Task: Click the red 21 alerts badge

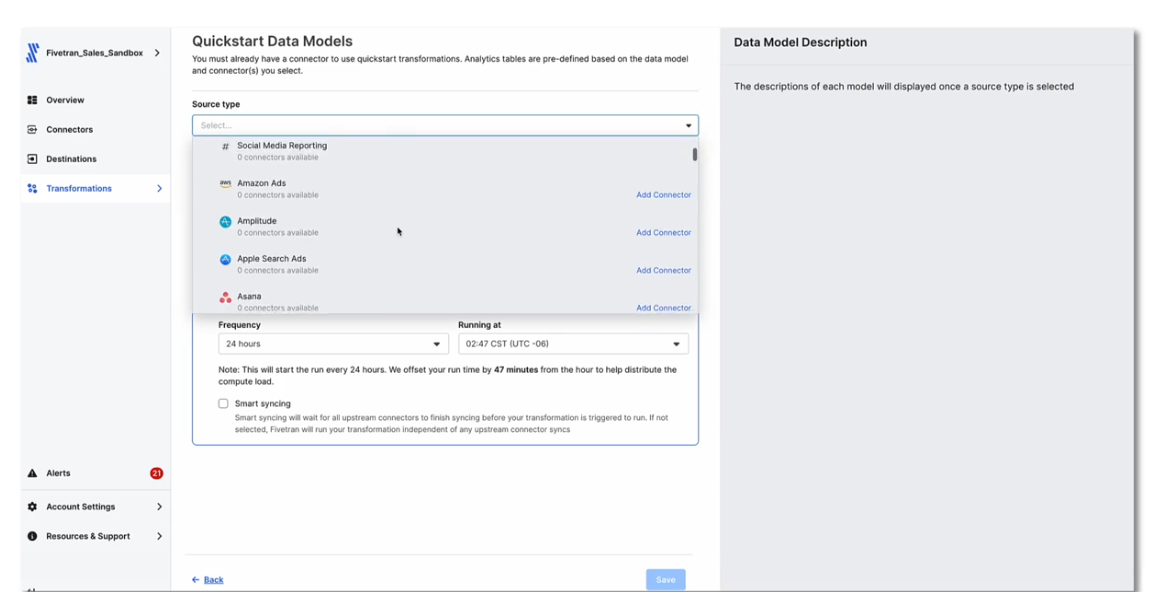Action: [x=157, y=473]
